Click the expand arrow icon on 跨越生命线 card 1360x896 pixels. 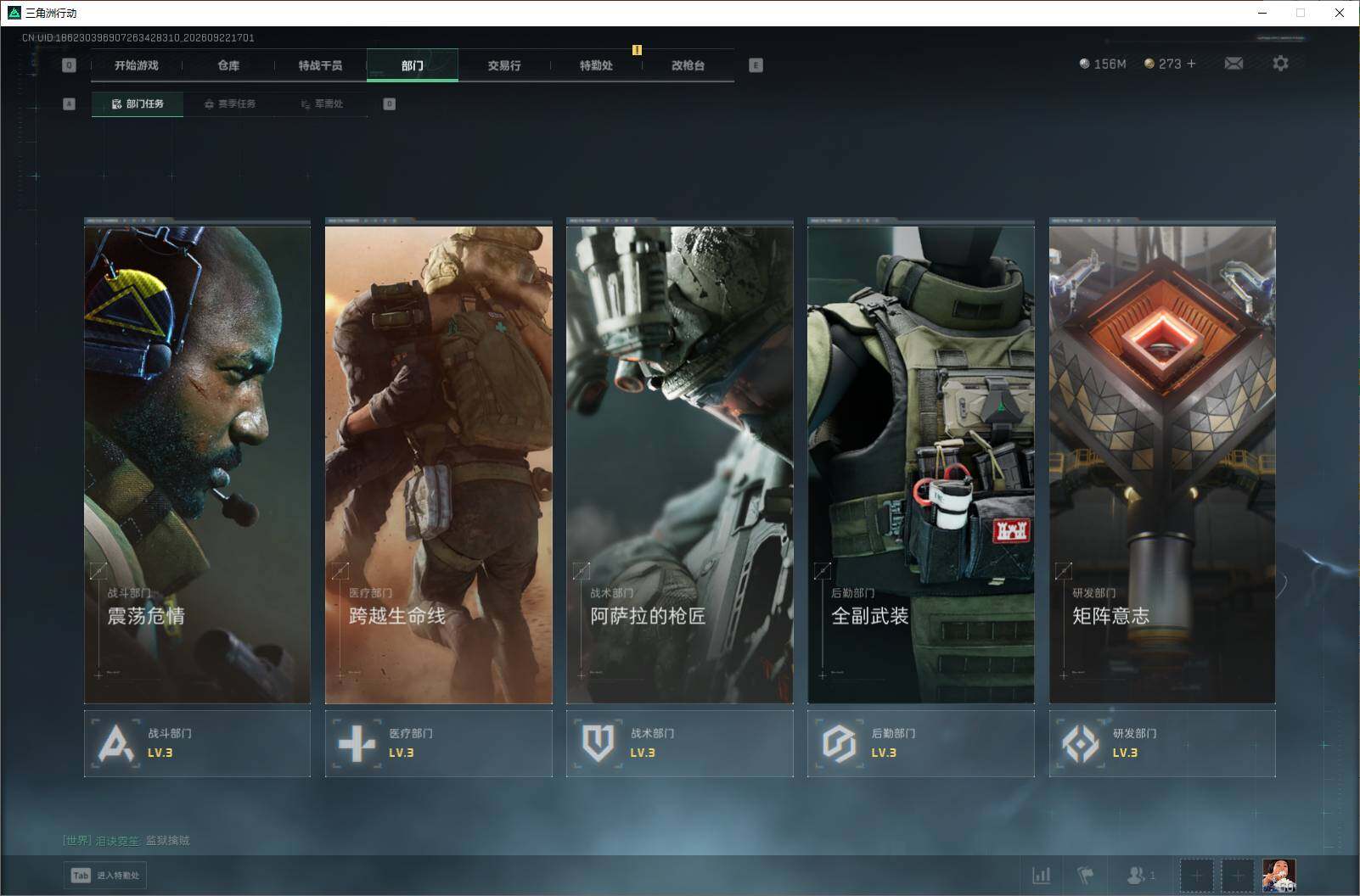340,571
